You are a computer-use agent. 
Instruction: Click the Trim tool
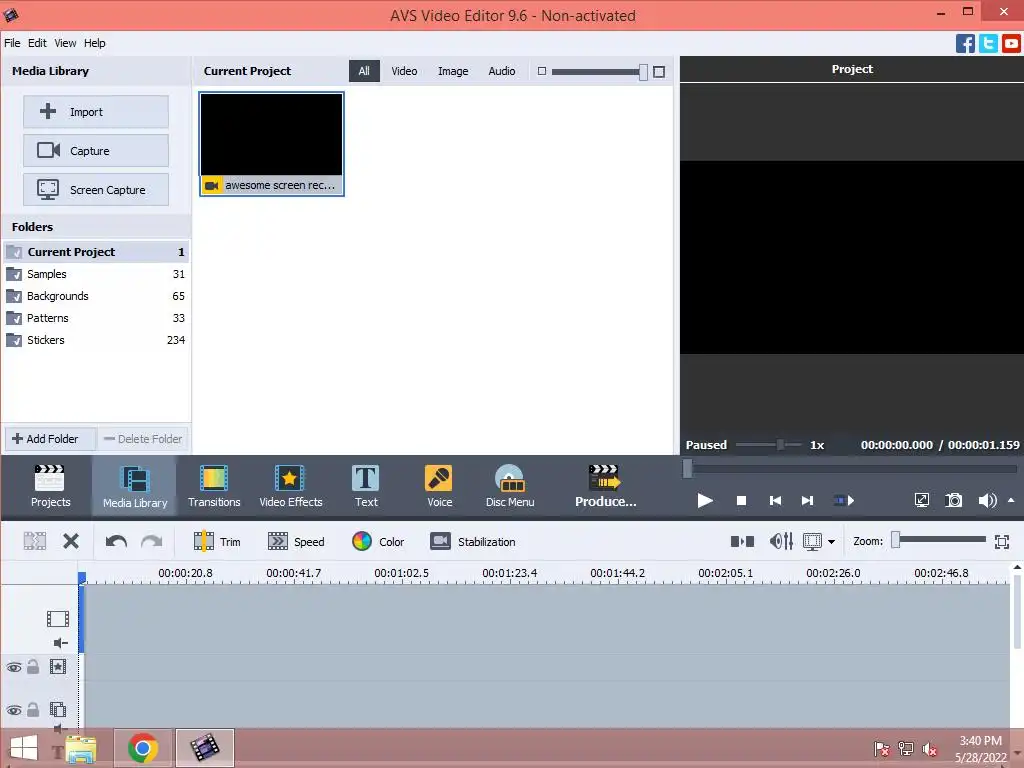pos(217,541)
